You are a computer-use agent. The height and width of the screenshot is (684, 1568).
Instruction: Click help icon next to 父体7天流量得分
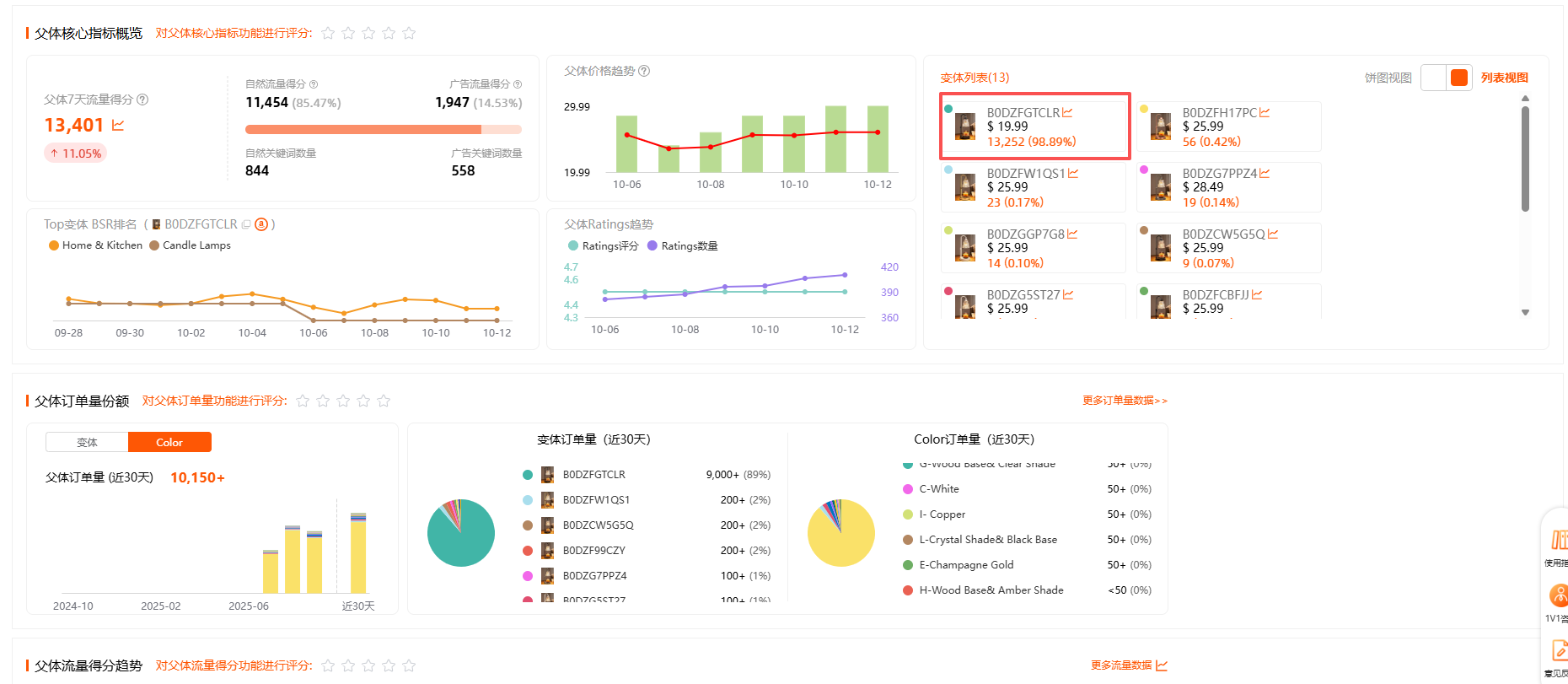coord(142,100)
